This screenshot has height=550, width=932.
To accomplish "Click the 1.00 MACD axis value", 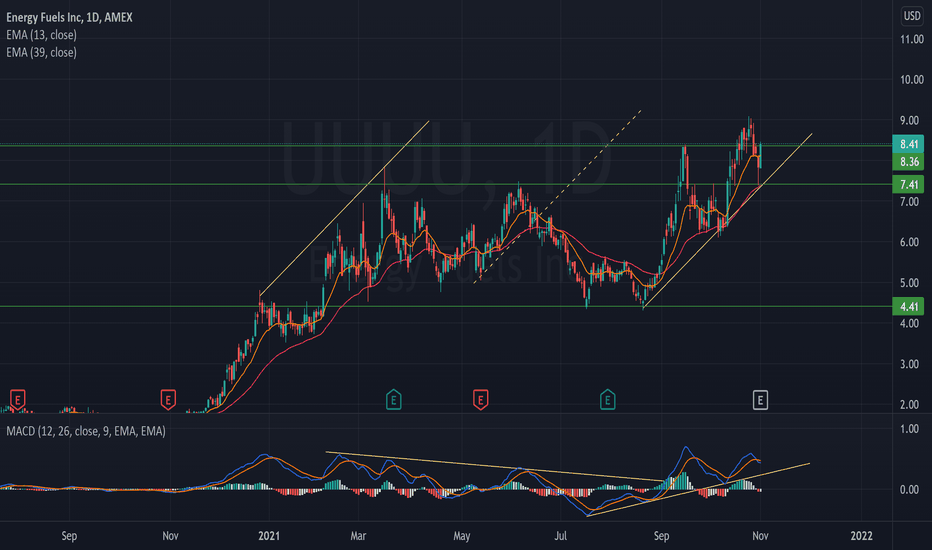I will pos(909,429).
